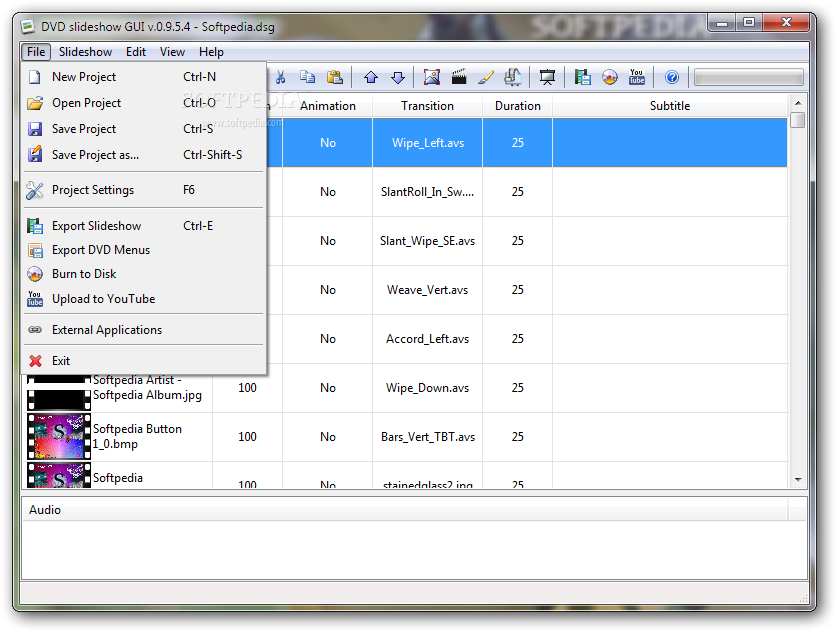
Task: Select the SlantRoll_In_Sw.... transition cell
Action: 428,192
